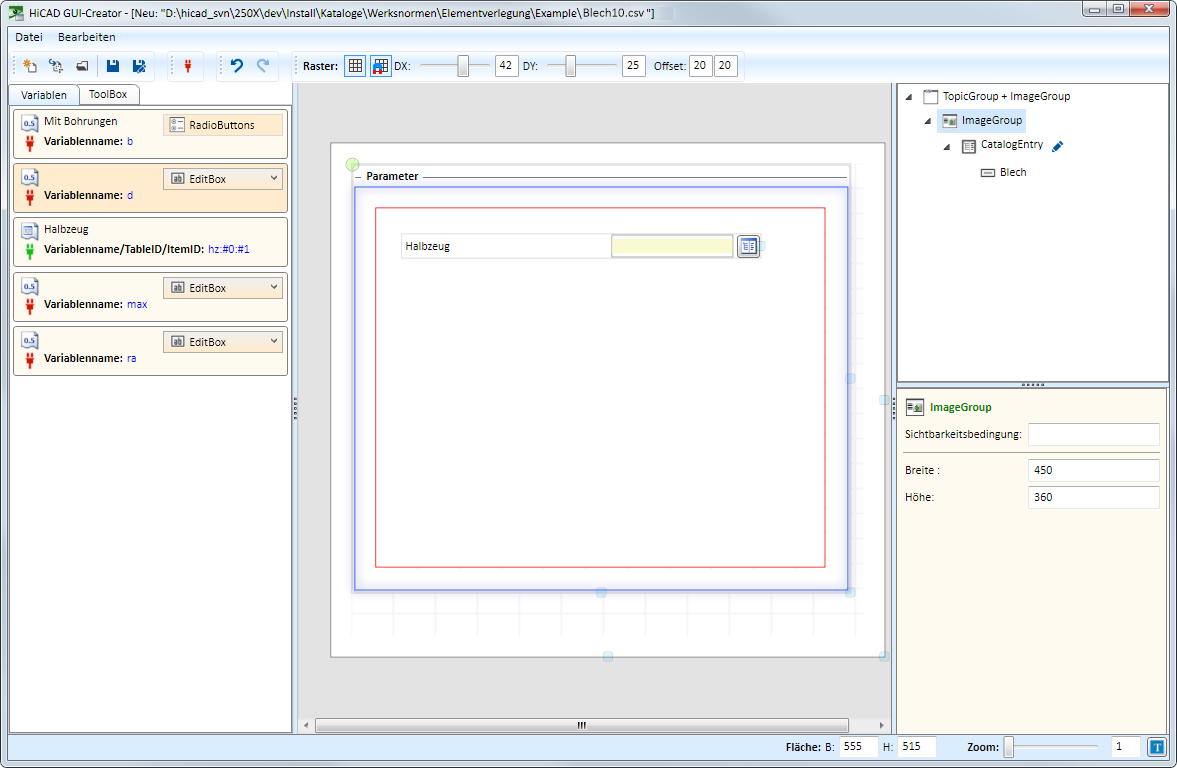
Task: Select the Blech item in the tree
Action: tap(1012, 172)
